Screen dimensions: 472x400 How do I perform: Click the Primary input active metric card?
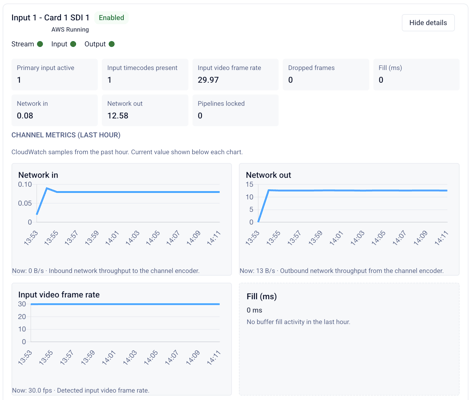[x=55, y=75]
